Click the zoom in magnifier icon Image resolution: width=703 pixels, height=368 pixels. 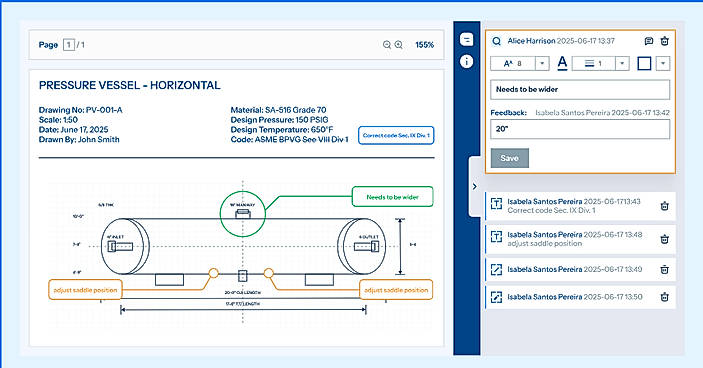[399, 45]
